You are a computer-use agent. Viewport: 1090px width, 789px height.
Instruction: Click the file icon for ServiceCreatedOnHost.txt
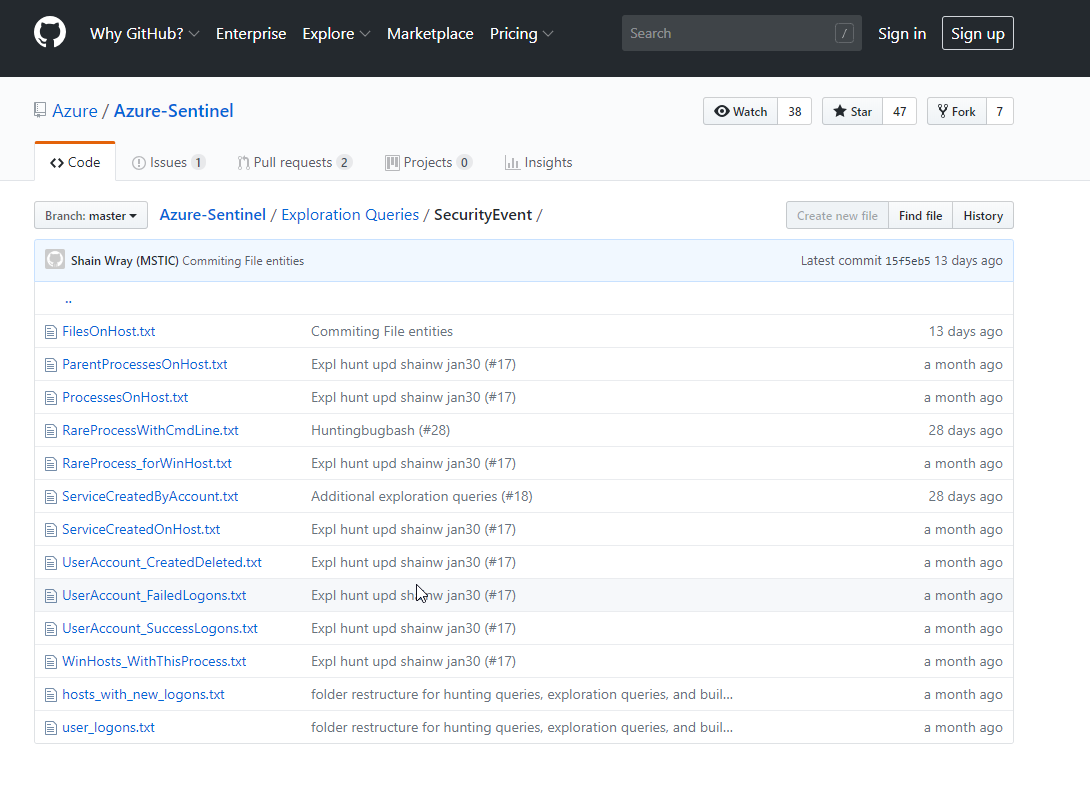(51, 530)
